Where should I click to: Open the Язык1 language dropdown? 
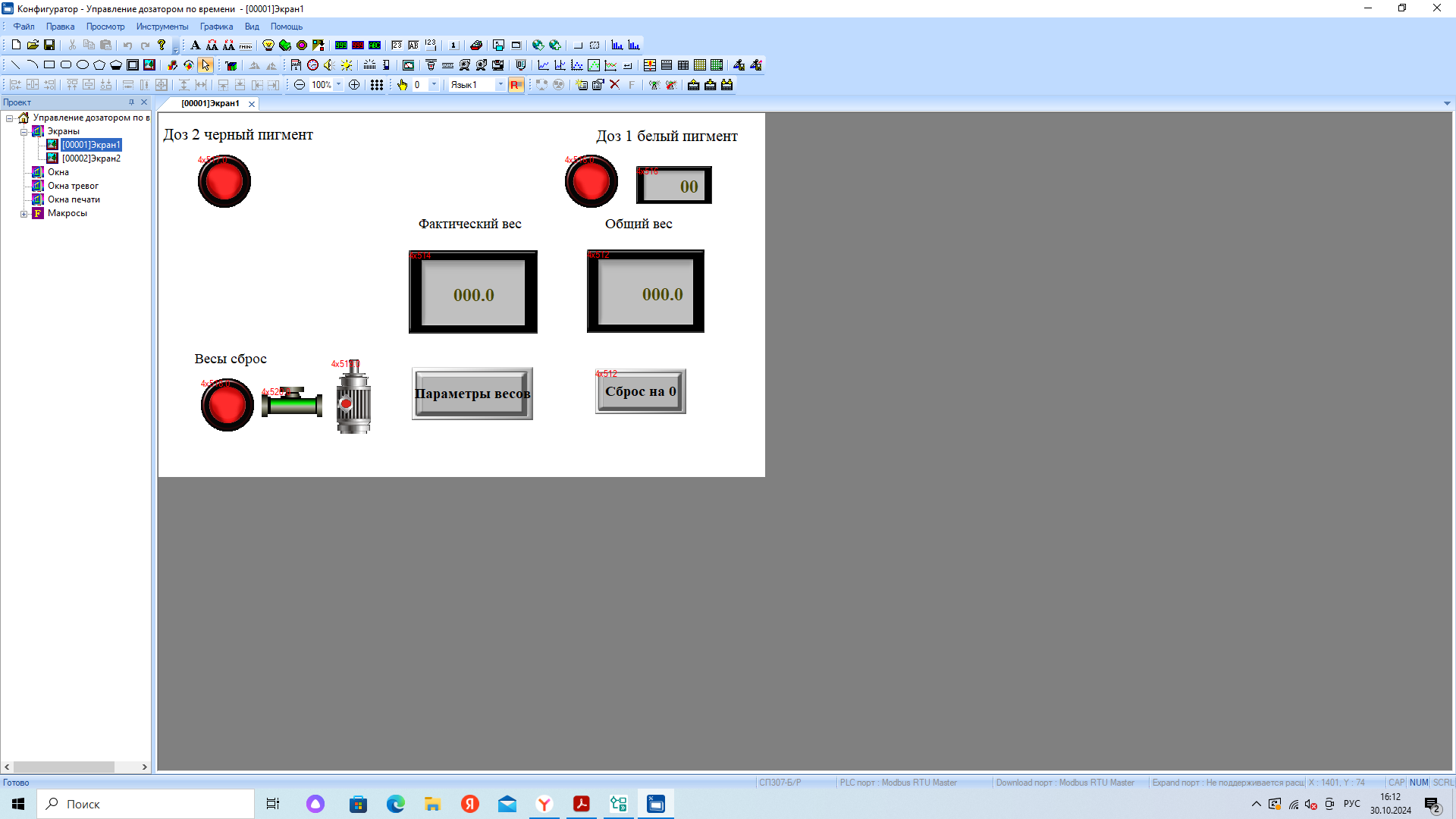point(500,85)
